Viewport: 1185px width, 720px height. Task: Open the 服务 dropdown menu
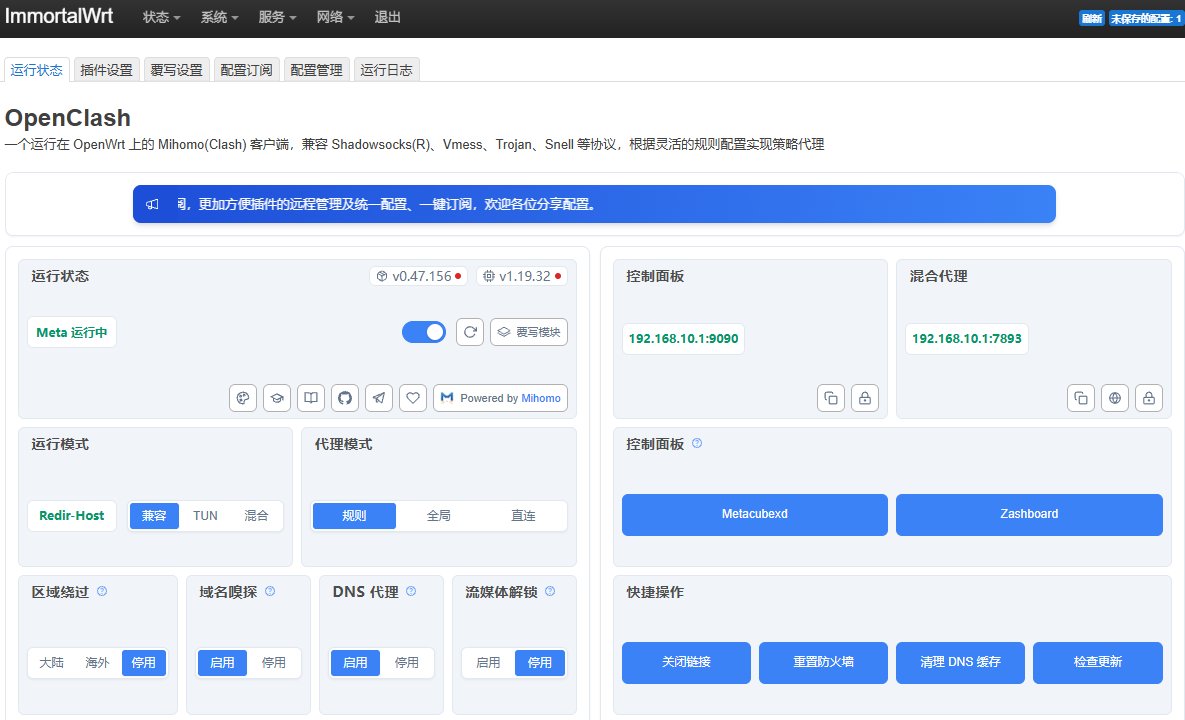tap(277, 17)
